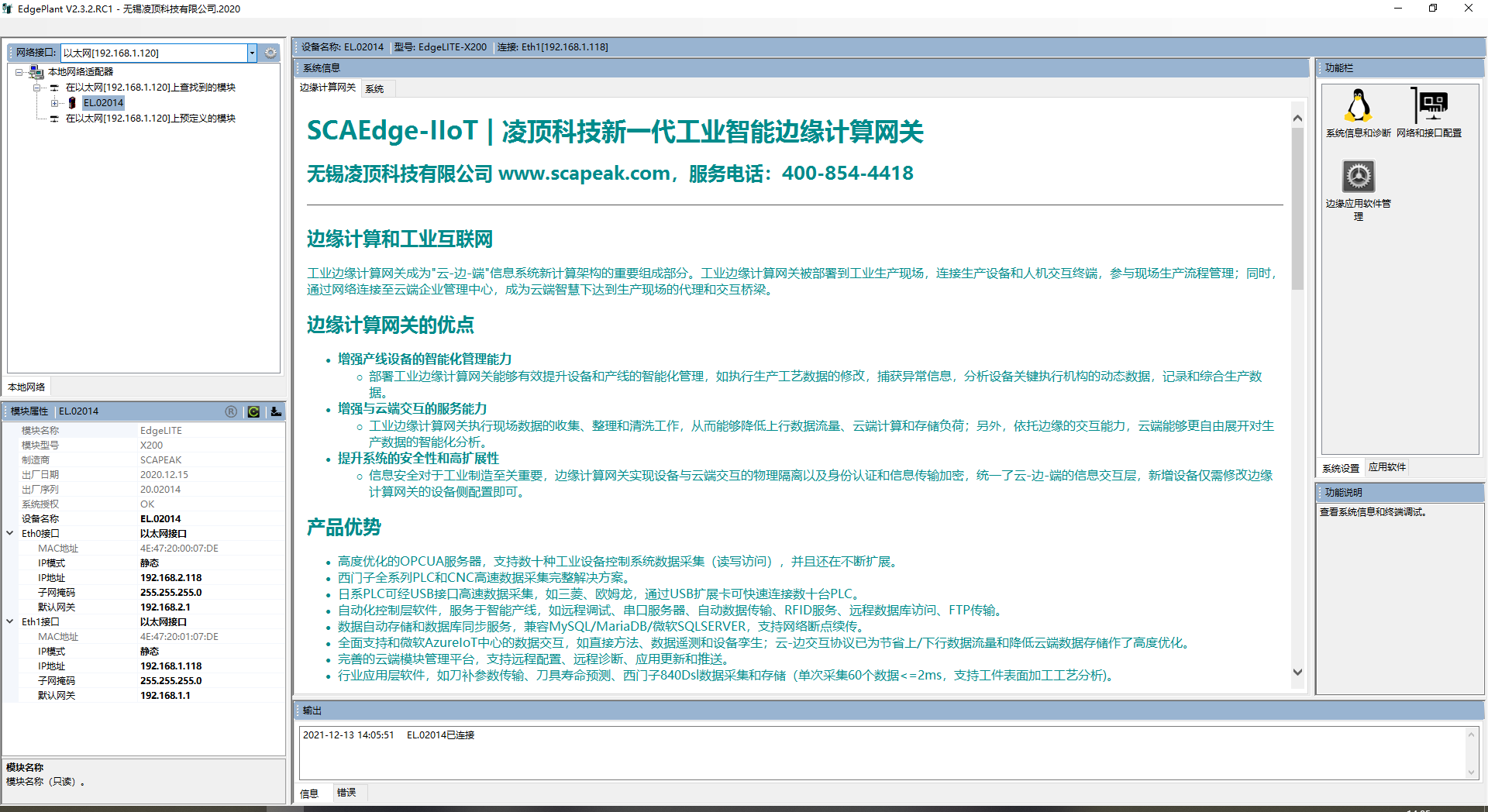Click the output panel scroll-up arrow
The height and width of the screenshot is (812, 1488).
coord(1471,735)
